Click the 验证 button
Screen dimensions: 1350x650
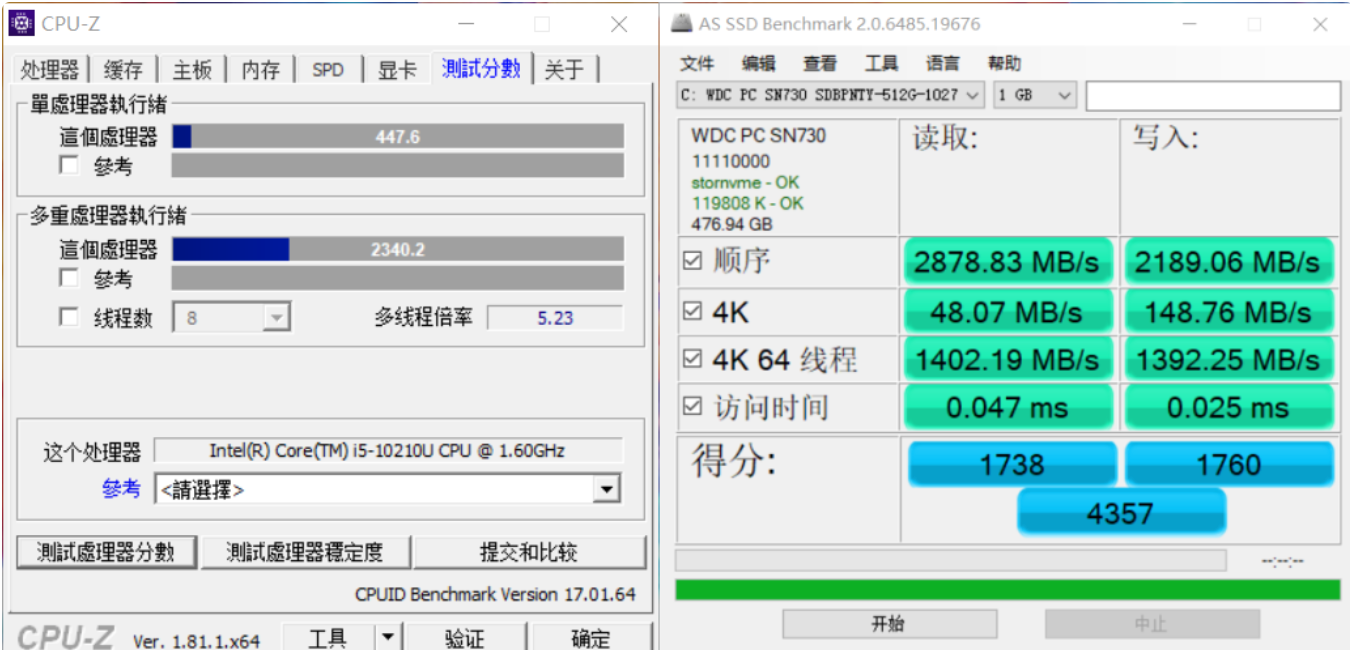click(465, 638)
